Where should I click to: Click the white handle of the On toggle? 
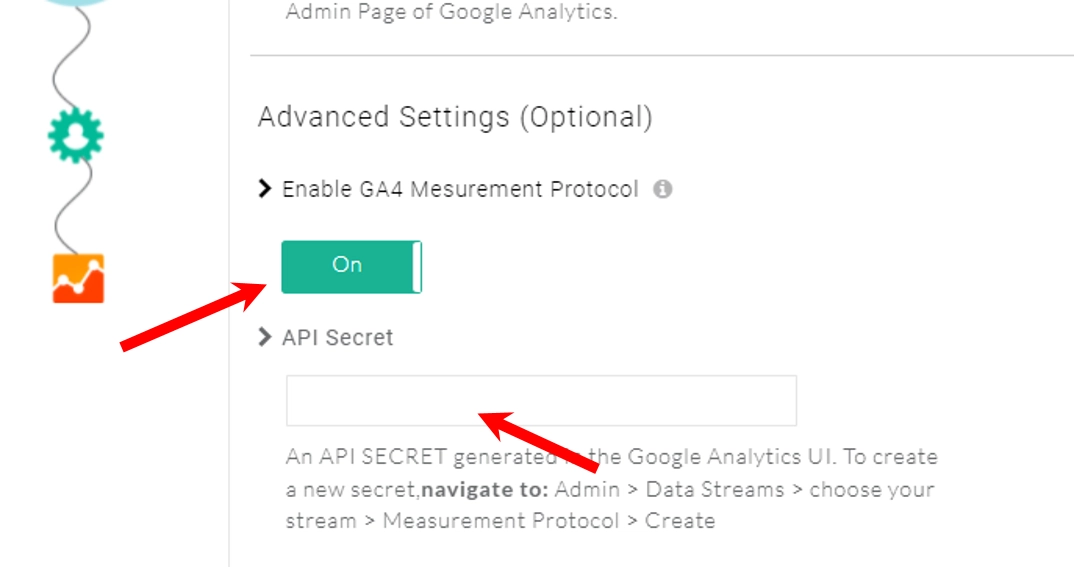point(417,266)
